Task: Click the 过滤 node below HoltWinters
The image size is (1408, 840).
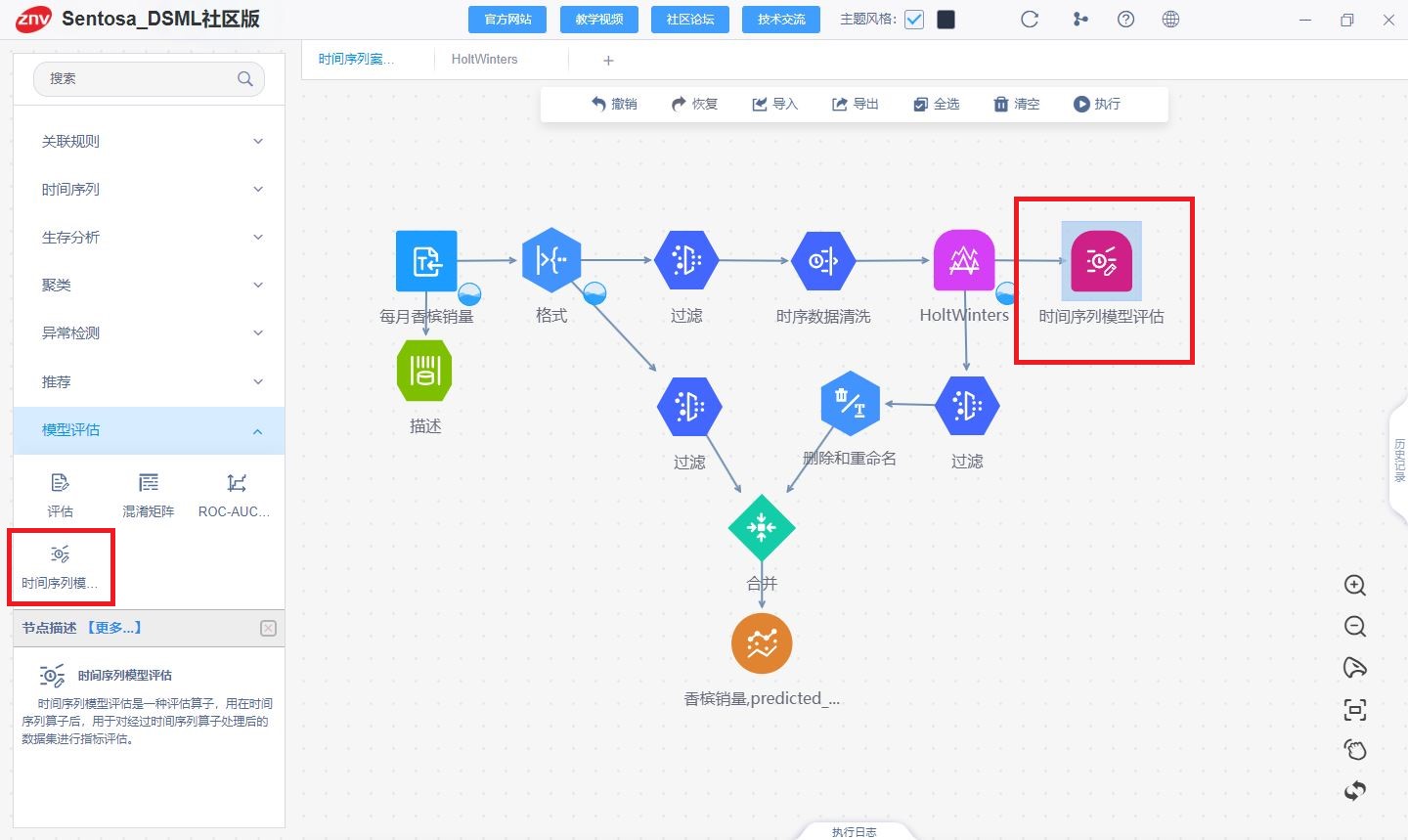Action: tap(967, 406)
